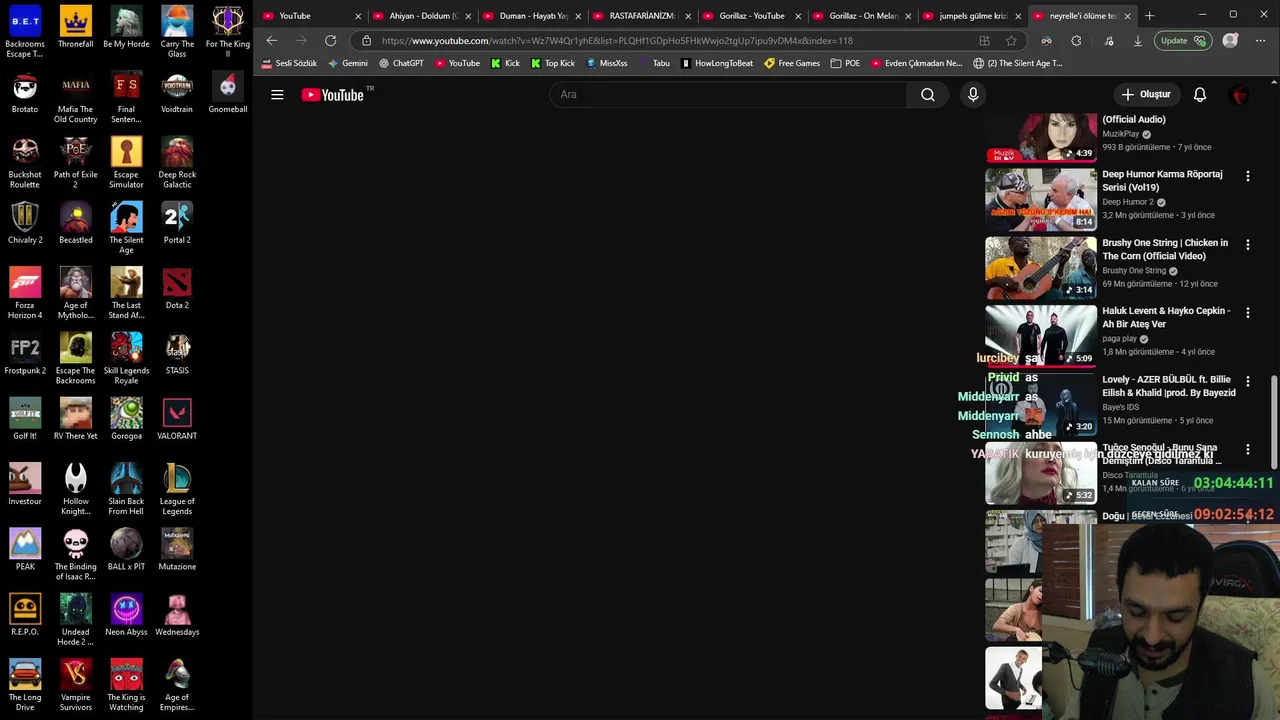Launch the R.E.P.O. desktop shortcut
The height and width of the screenshot is (720, 1280).
[25, 615]
